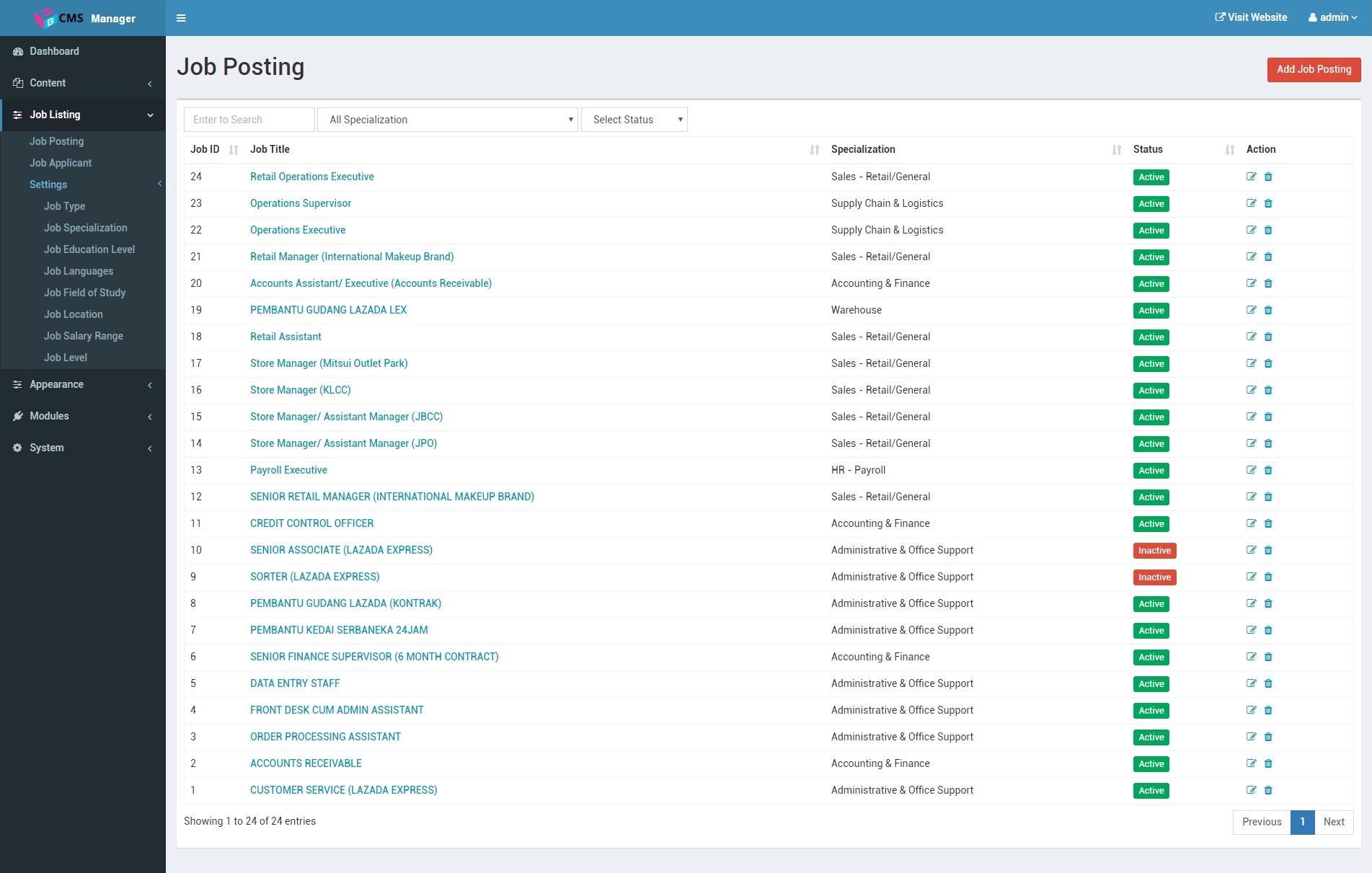Screen dimensions: 1372x873
Task: Click the hamburger menu icon in header
Action: [x=181, y=18]
